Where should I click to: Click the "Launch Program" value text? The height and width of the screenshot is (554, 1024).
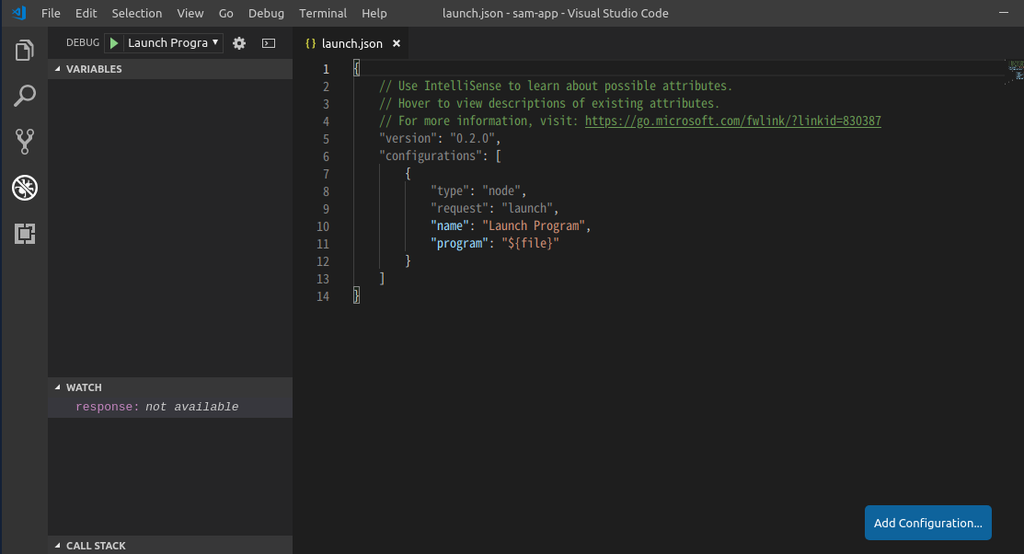(x=534, y=226)
